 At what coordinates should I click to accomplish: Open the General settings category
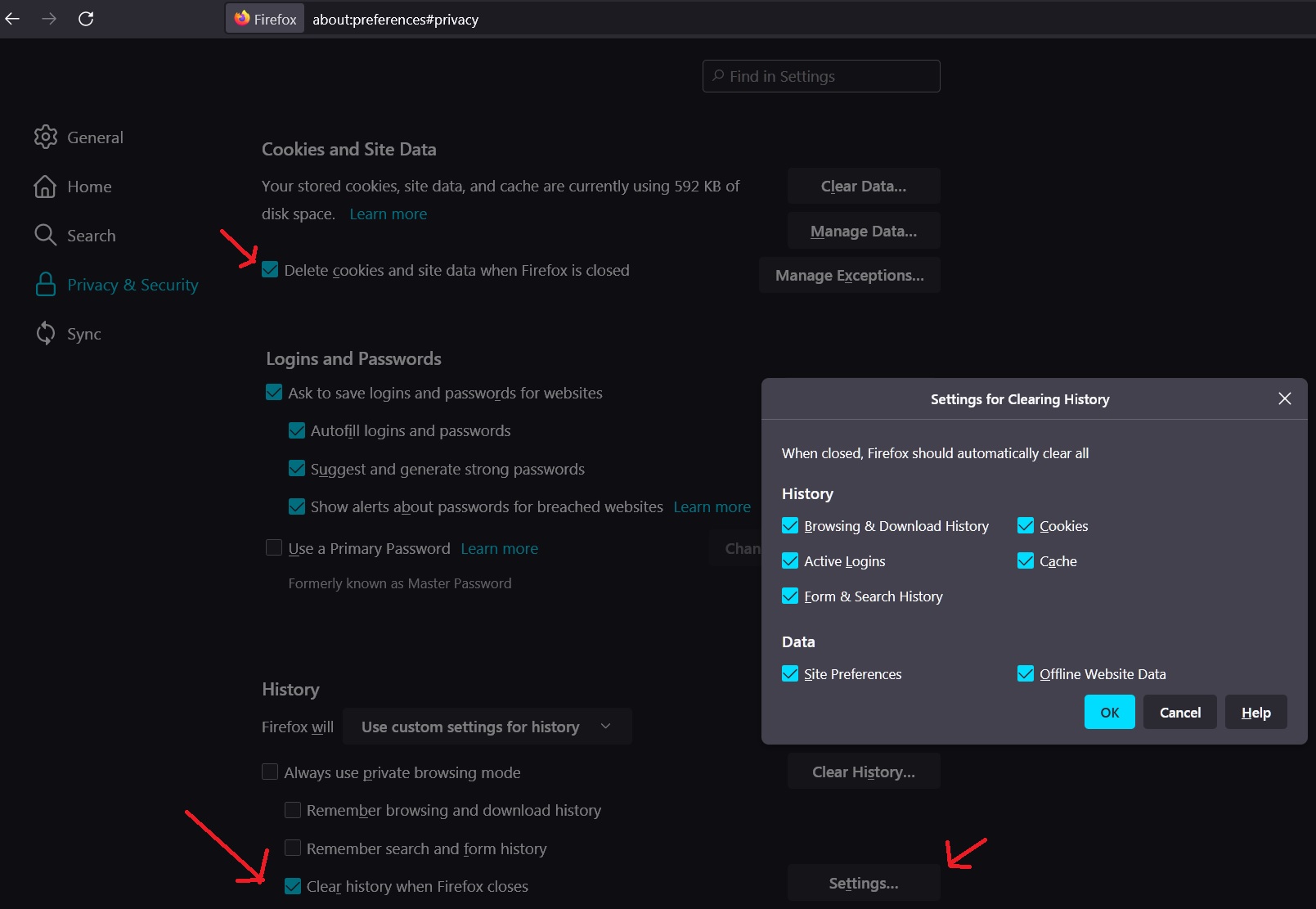coord(79,137)
